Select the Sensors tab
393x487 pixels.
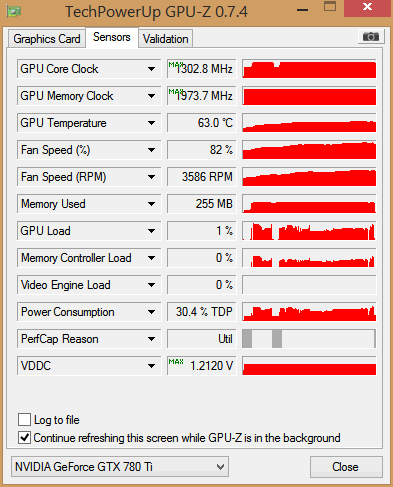coord(112,37)
